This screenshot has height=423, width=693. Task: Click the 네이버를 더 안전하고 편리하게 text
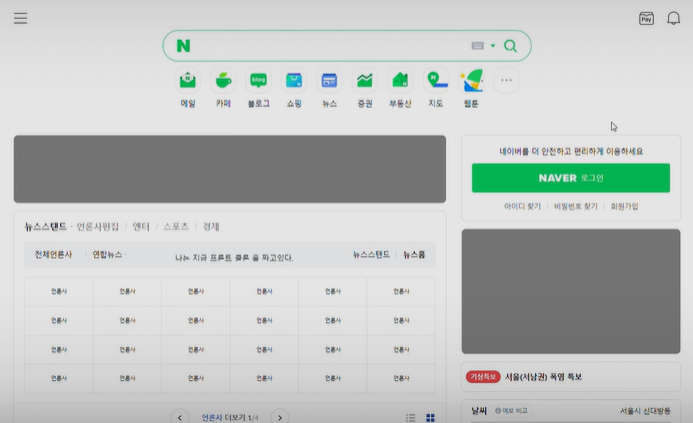click(x=571, y=151)
